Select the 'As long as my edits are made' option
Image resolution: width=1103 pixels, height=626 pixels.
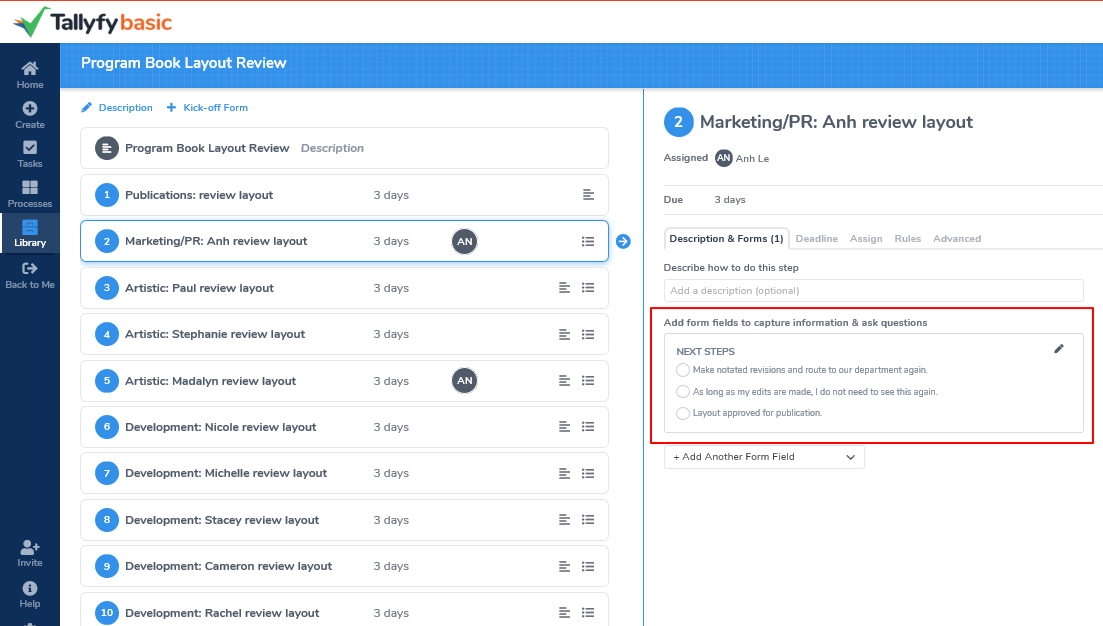[x=683, y=392]
